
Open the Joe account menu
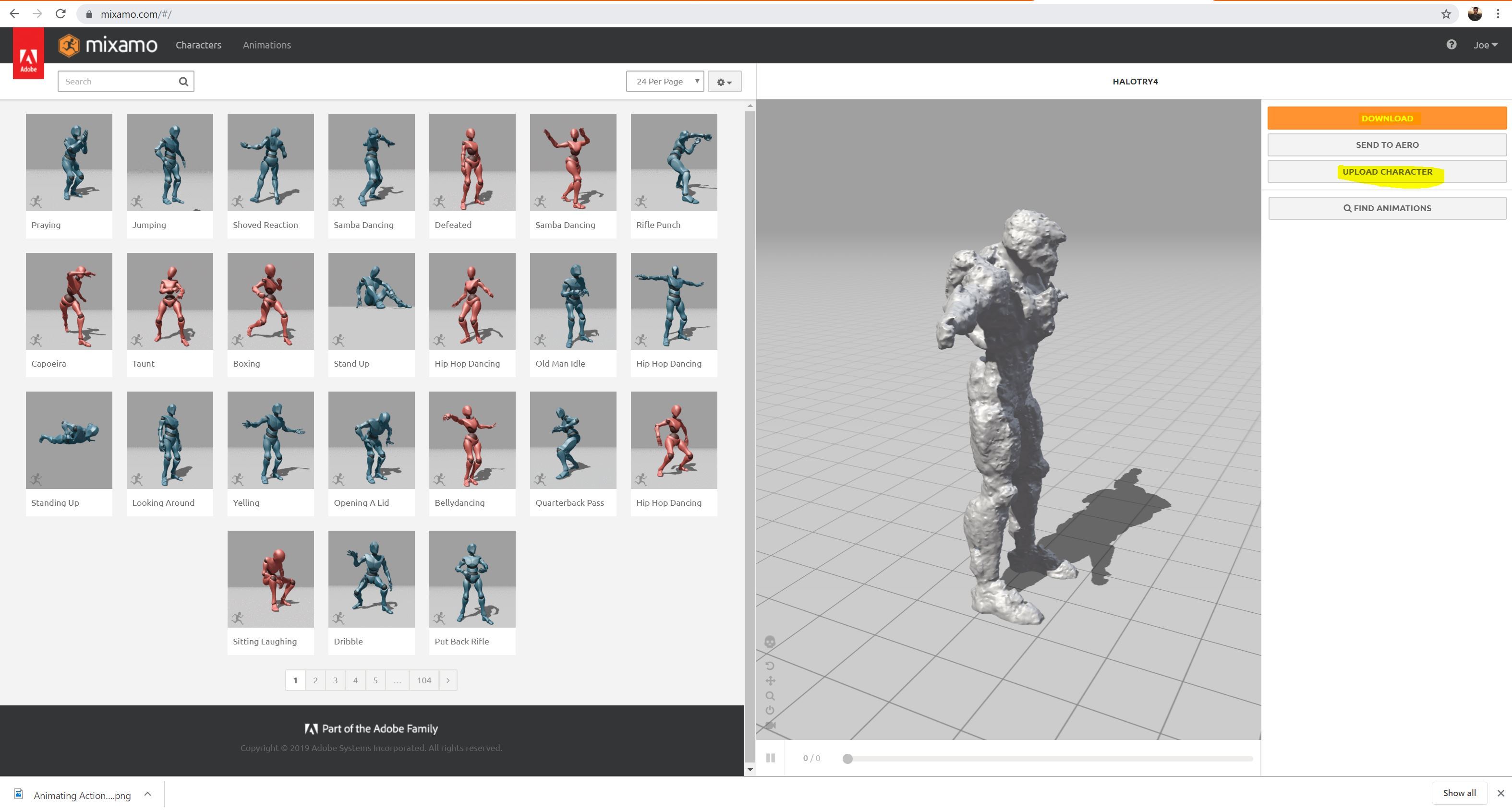click(1486, 45)
